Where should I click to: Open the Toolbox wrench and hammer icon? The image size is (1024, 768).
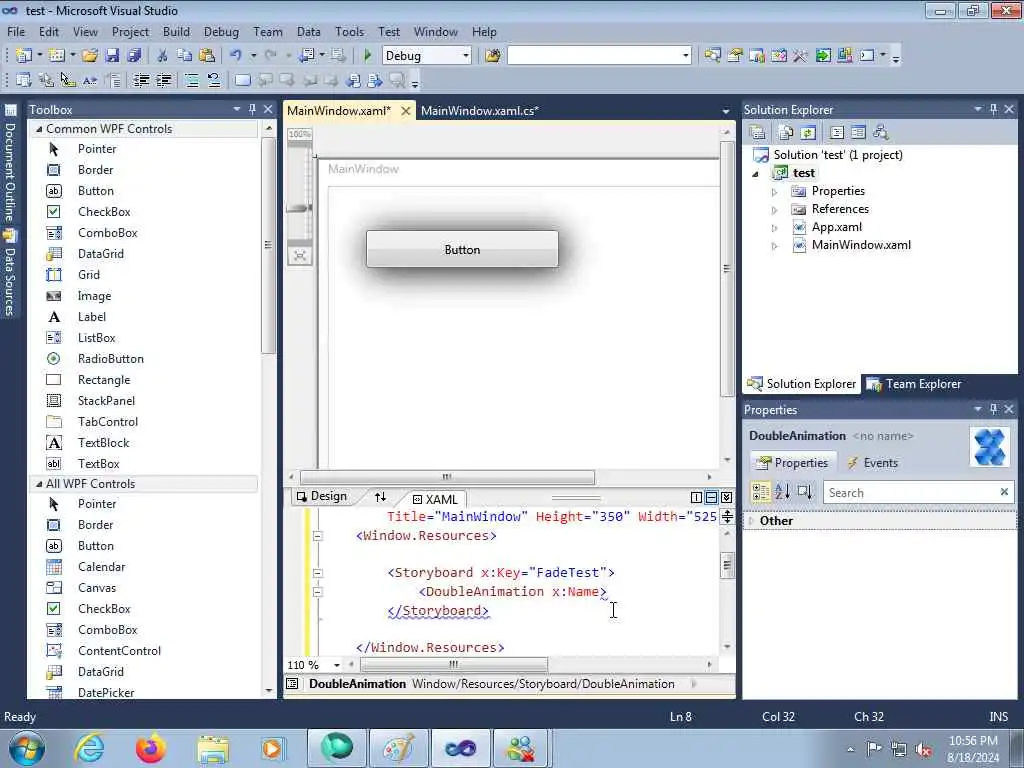point(800,56)
